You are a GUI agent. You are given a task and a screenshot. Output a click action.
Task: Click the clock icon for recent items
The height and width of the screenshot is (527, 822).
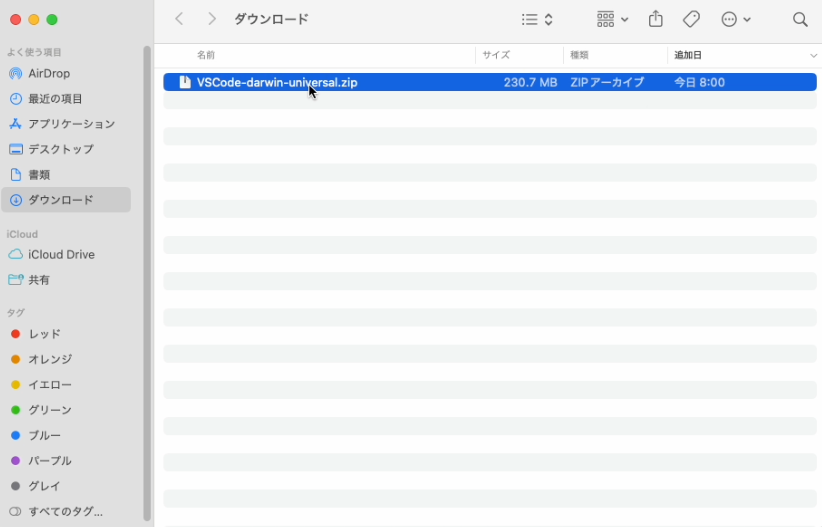16,99
